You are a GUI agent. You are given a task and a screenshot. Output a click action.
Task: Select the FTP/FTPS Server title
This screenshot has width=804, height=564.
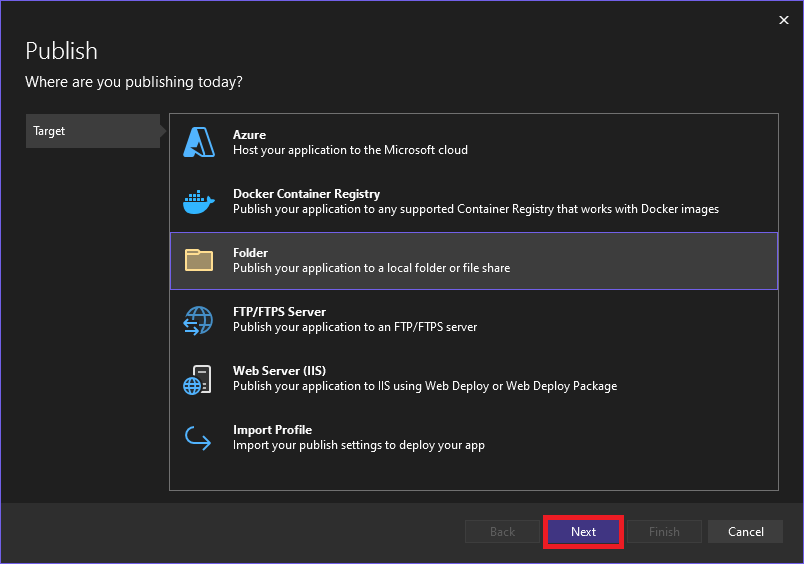pos(279,312)
